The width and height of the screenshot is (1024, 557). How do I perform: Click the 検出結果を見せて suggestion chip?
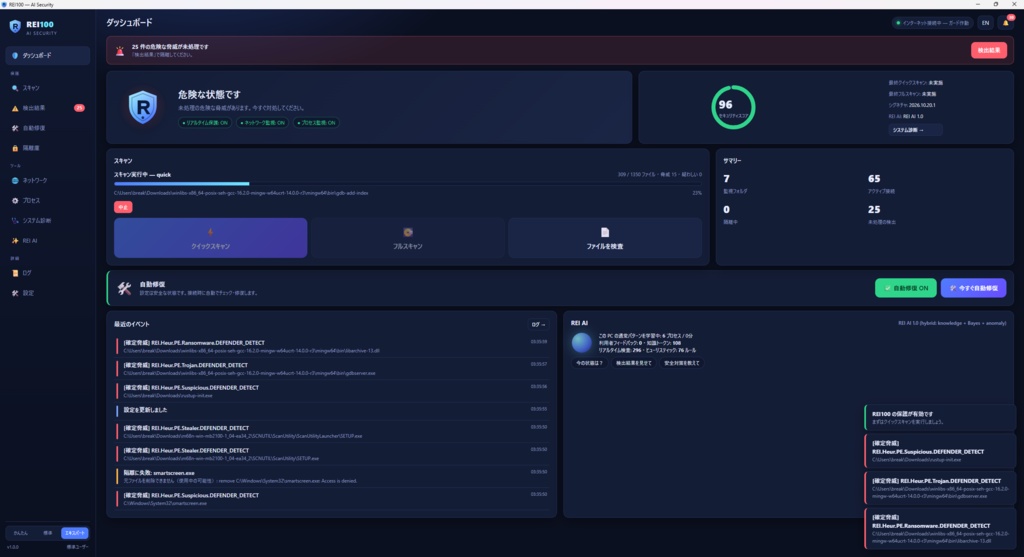[x=633, y=363]
